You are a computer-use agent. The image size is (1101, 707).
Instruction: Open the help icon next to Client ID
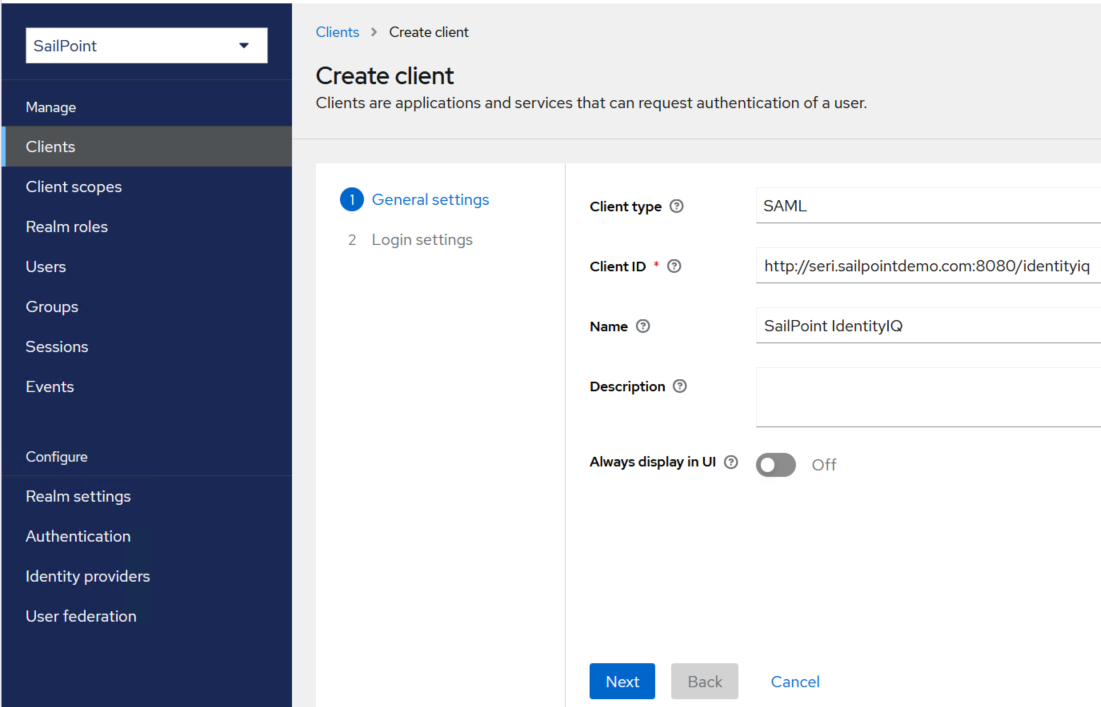pos(674,266)
